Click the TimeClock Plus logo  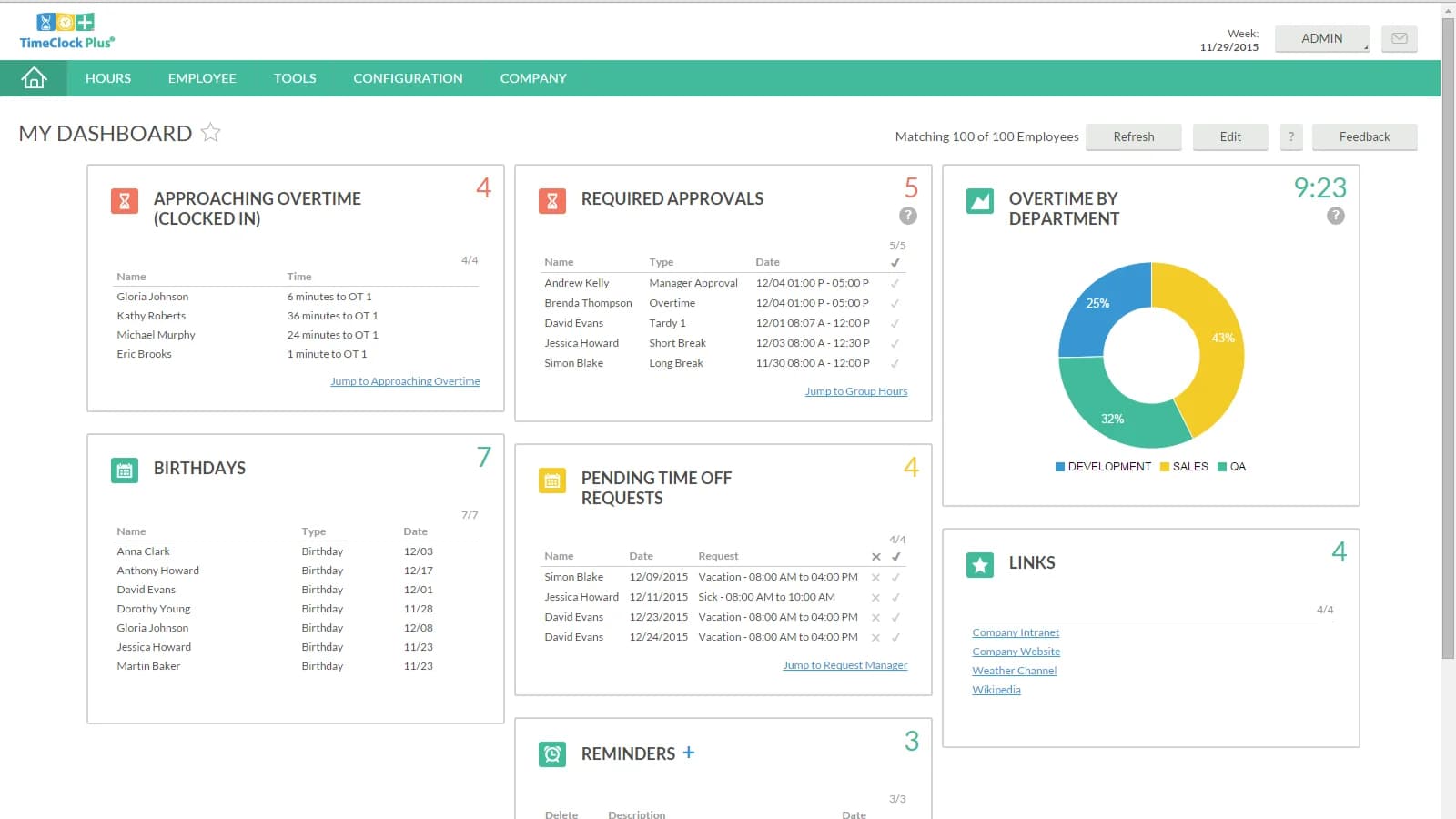(67, 31)
